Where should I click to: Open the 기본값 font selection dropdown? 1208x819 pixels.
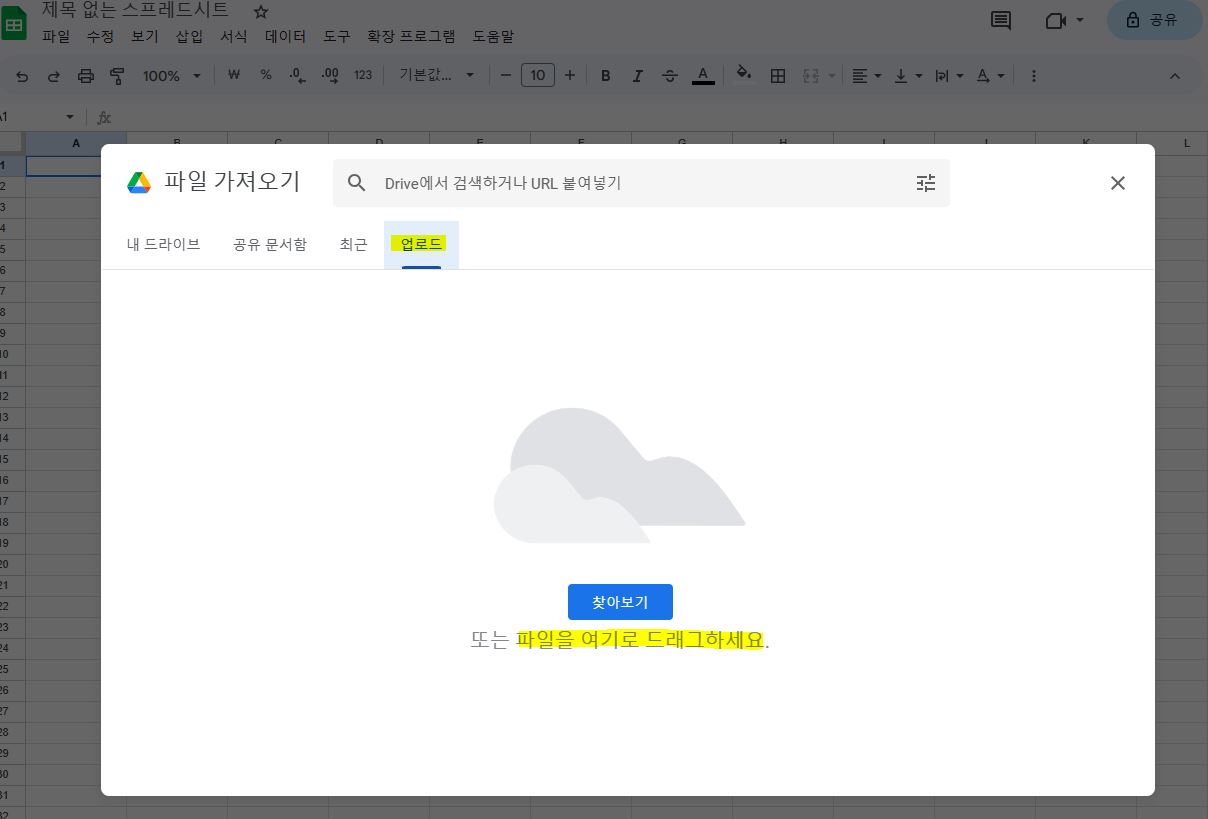click(x=436, y=75)
